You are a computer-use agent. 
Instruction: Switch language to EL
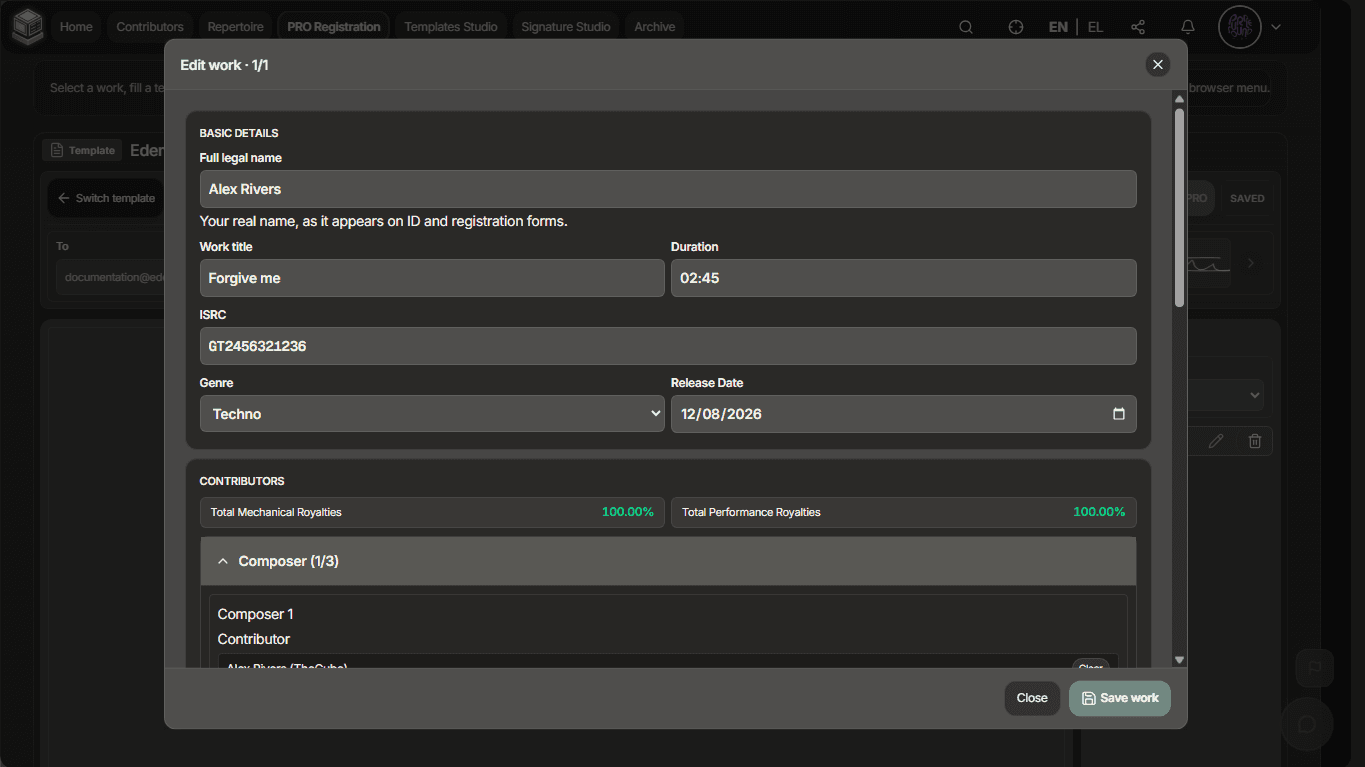pos(1095,27)
